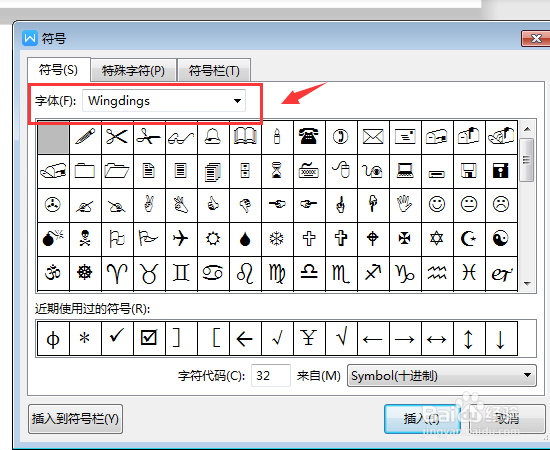Select the airplane symbol
550x450 pixels.
click(181, 239)
